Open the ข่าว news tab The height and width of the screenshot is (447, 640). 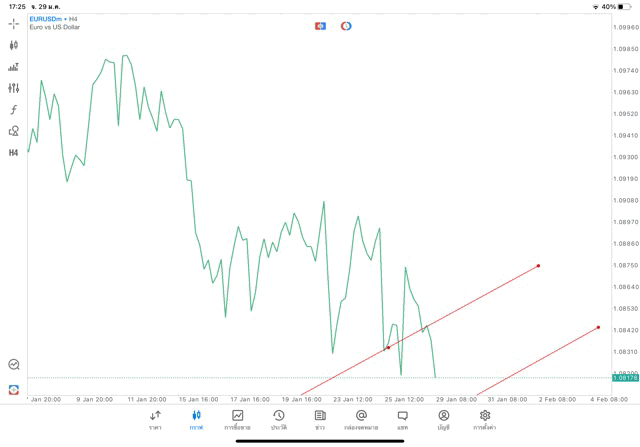pos(320,420)
